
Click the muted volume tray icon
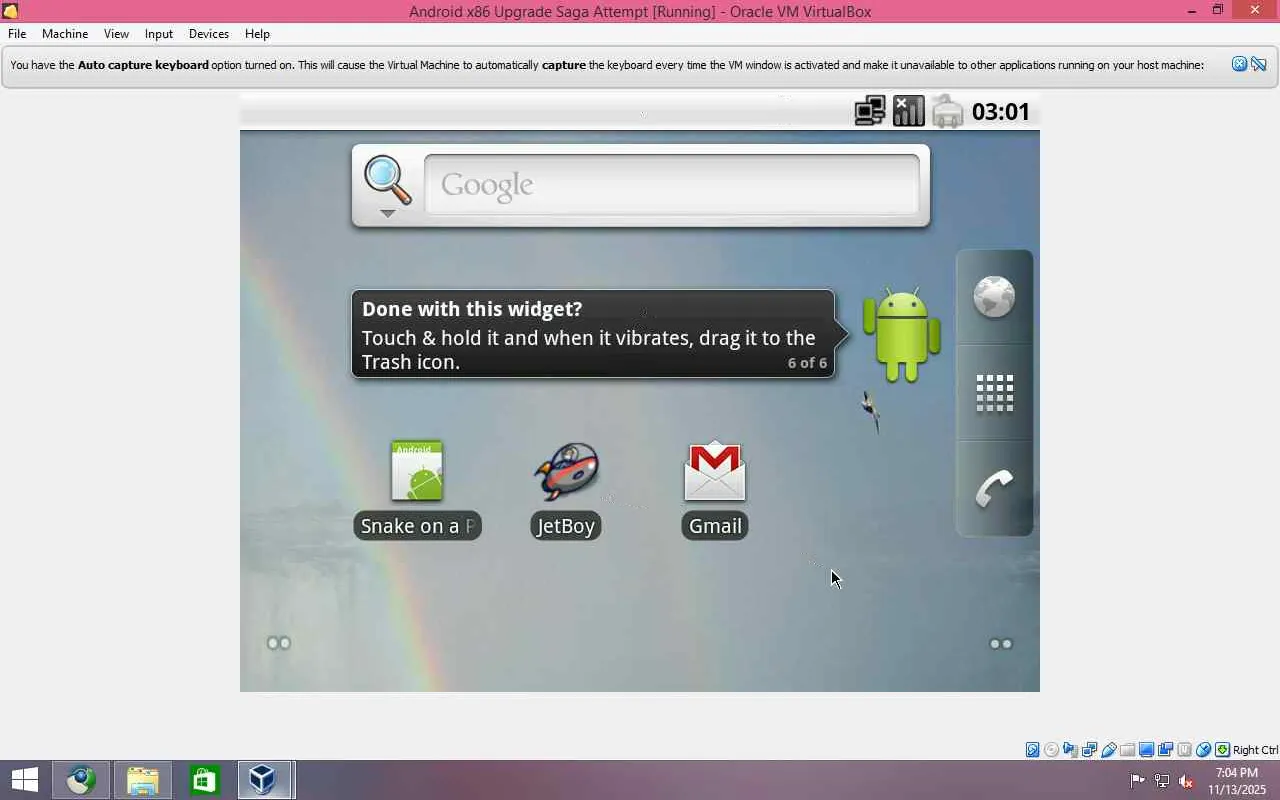pos(1186,781)
